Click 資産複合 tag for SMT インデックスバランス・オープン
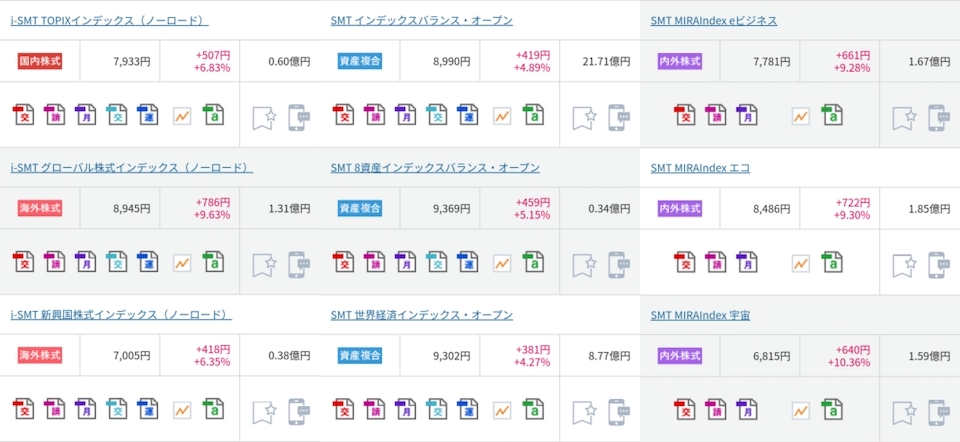This screenshot has width=960, height=442. (360, 61)
